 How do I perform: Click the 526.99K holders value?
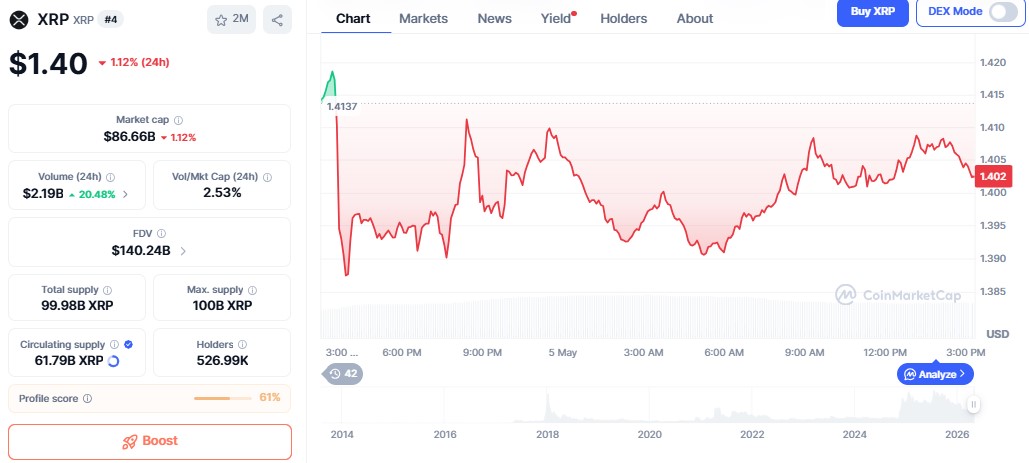pos(222,361)
